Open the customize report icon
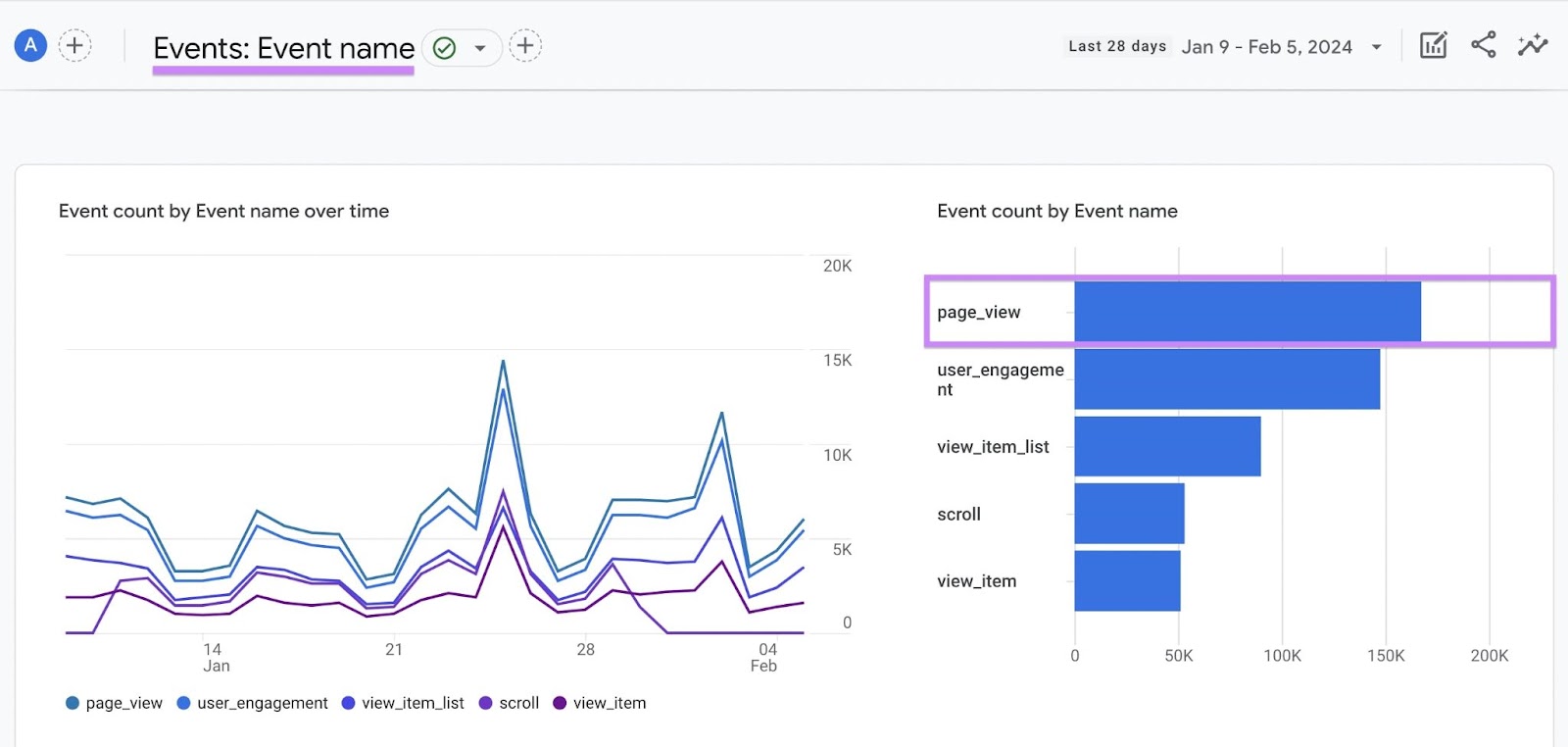 point(1433,45)
